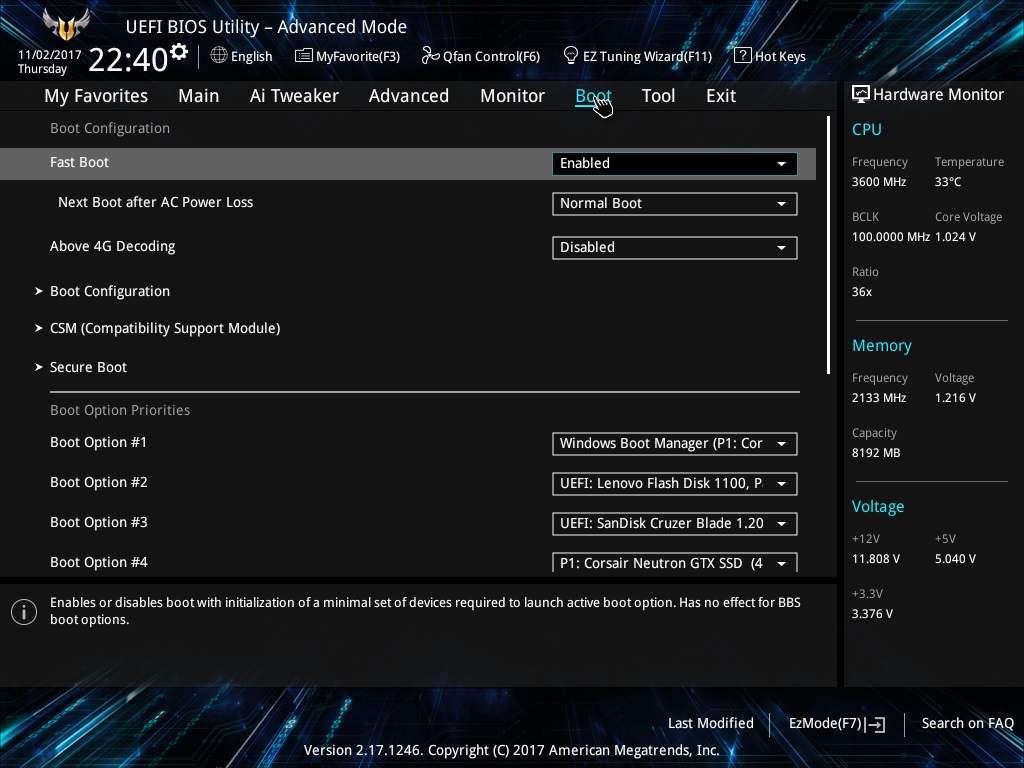Screen dimensions: 1024x768
Task: Click the ASUS TUF logo emblem
Action: (65, 25)
